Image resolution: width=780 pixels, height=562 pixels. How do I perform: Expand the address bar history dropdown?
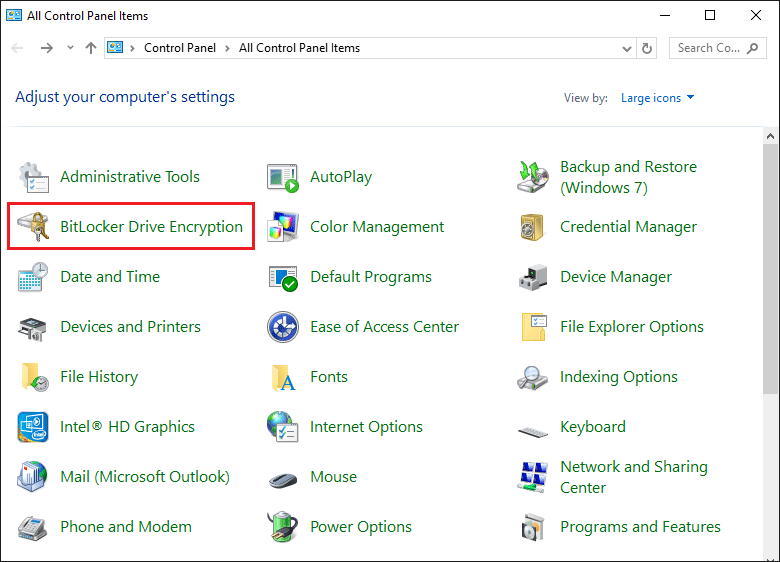click(x=627, y=48)
